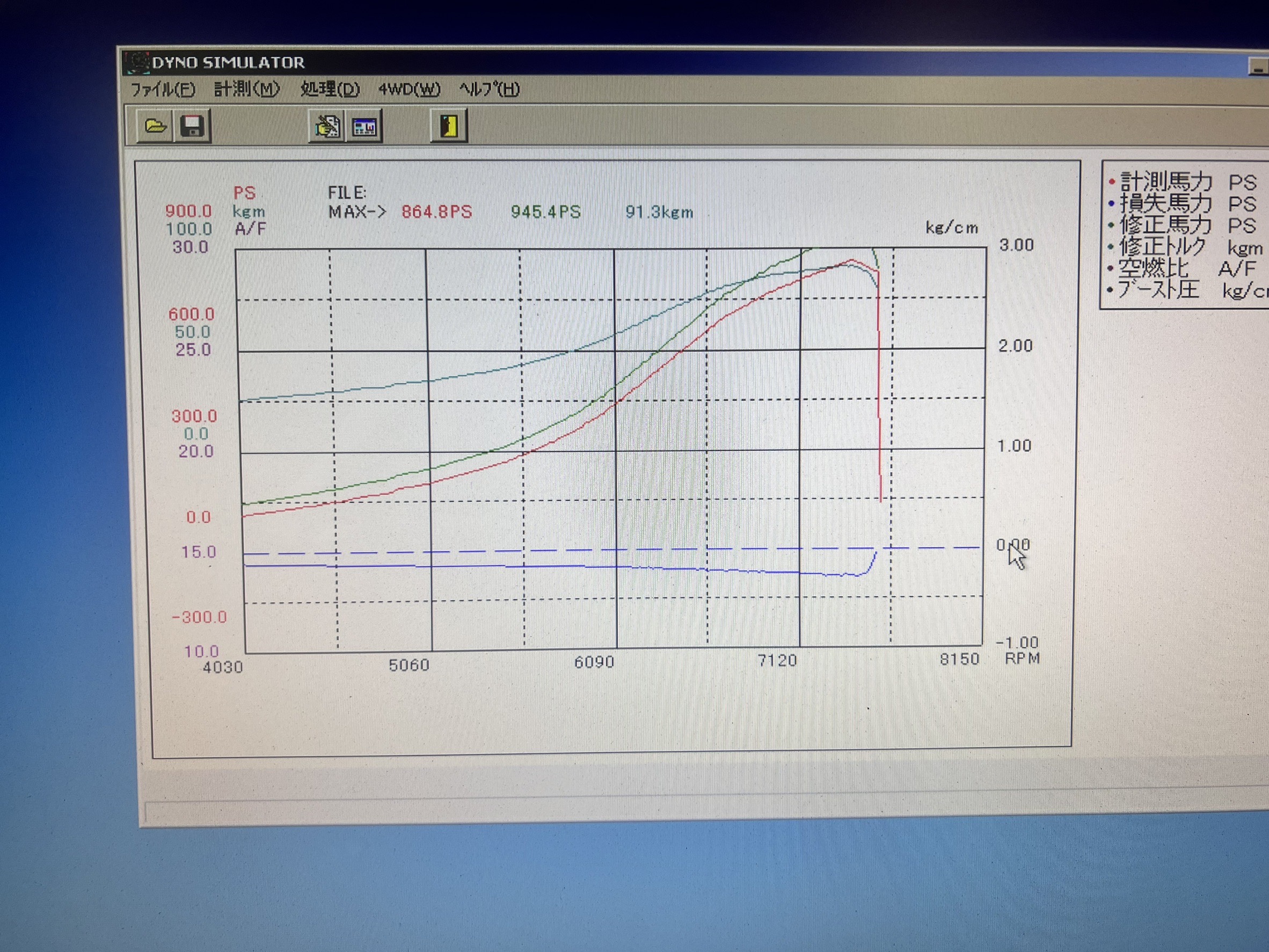The height and width of the screenshot is (952, 1269).
Task: Click the 4030 RPM axis label
Action: pos(223,667)
